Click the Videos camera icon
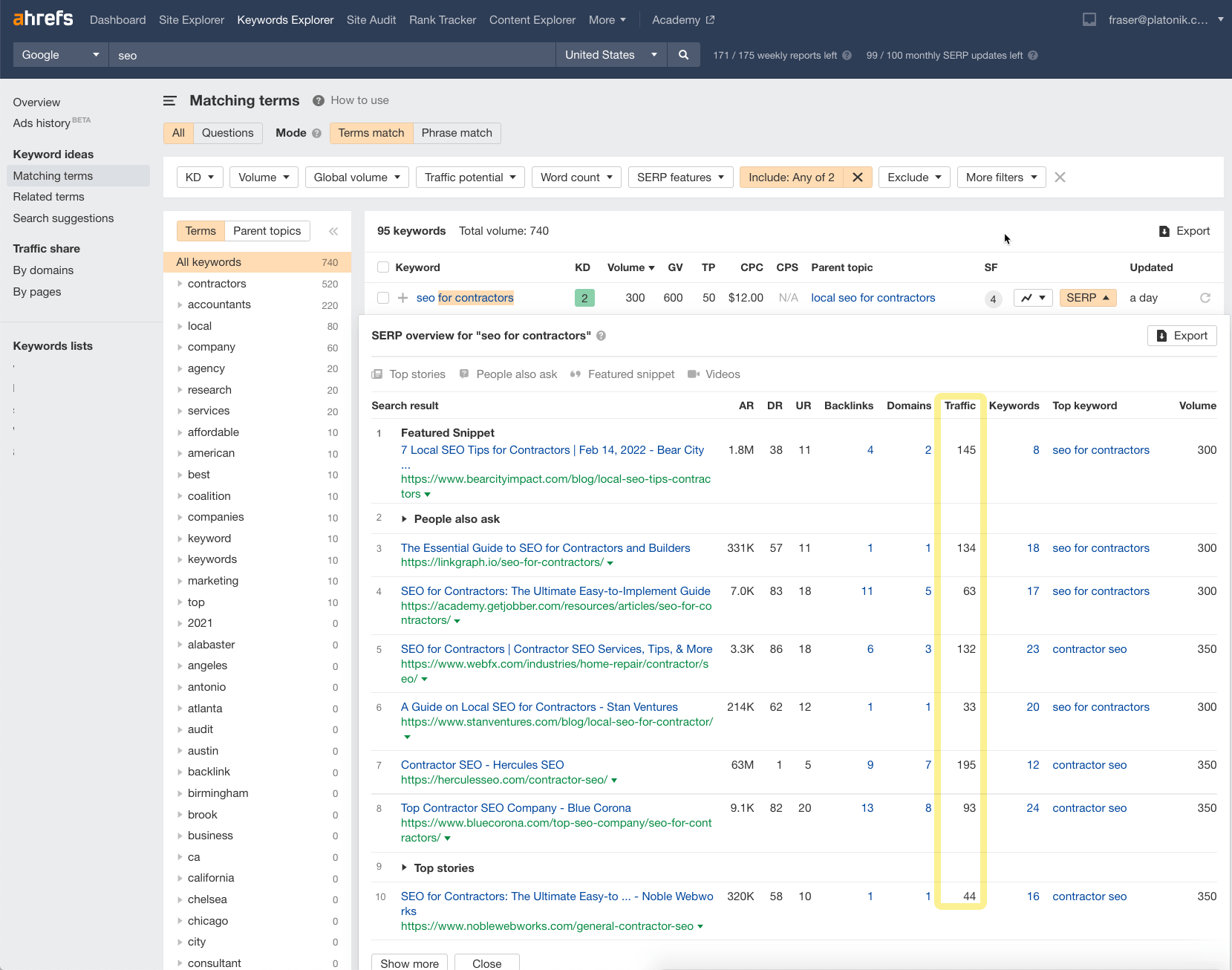The height and width of the screenshot is (970, 1232). click(x=694, y=374)
